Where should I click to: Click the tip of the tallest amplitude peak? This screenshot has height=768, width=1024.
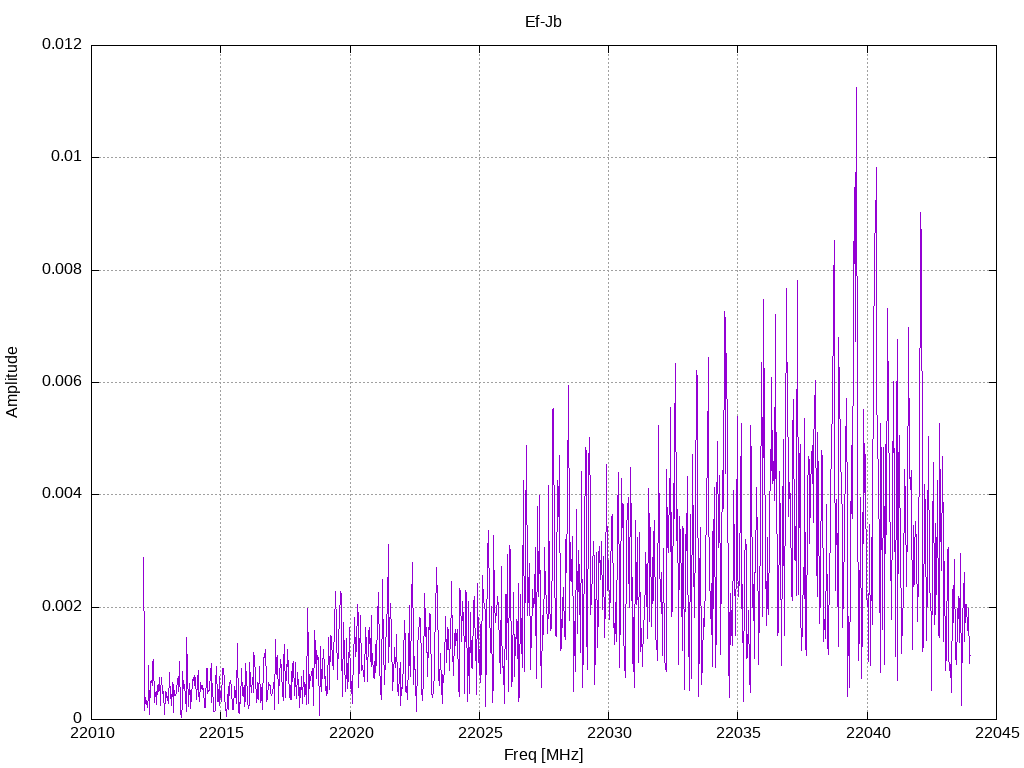tap(856, 88)
